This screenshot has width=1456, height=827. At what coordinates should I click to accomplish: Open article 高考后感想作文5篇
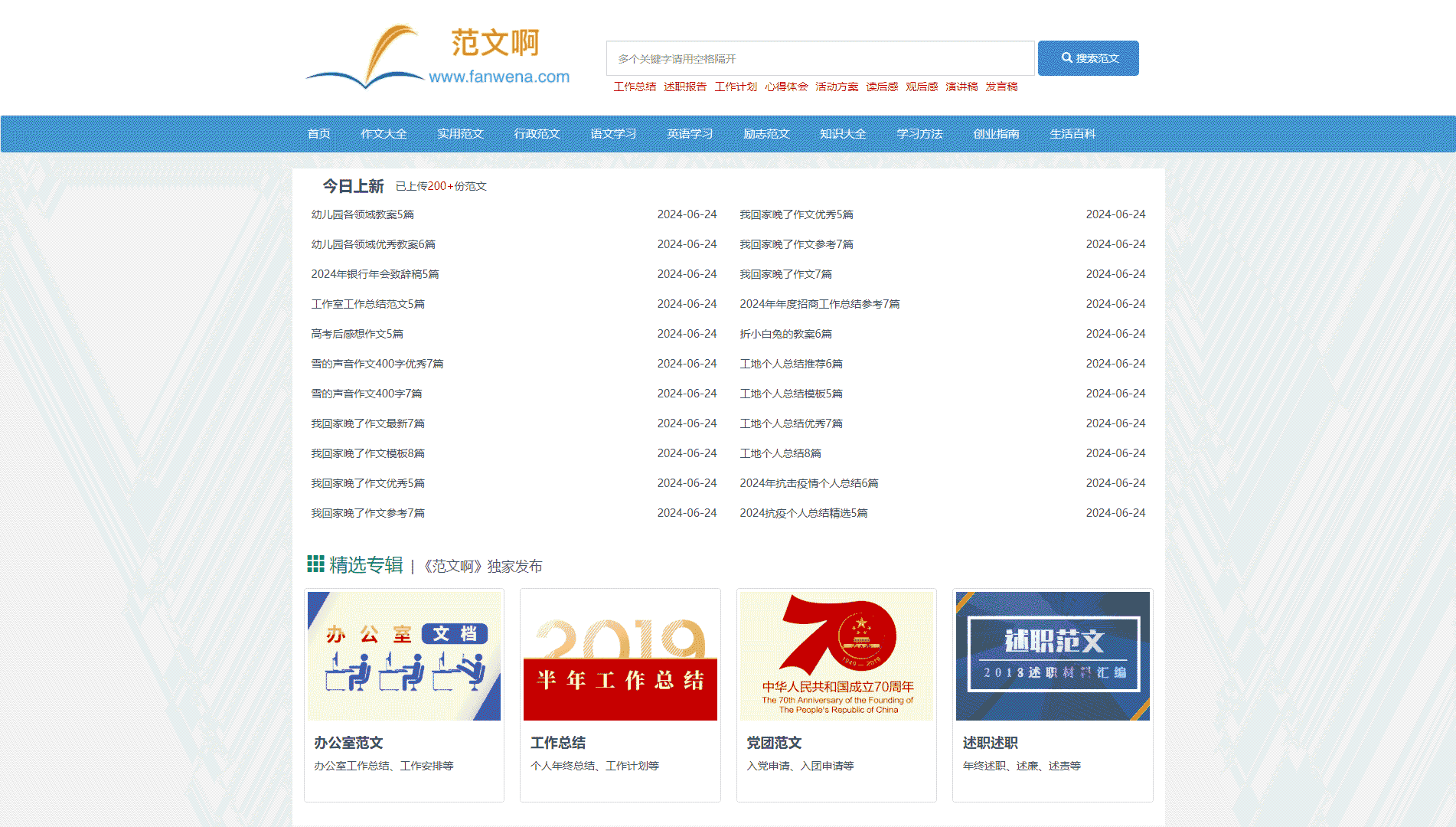[357, 334]
